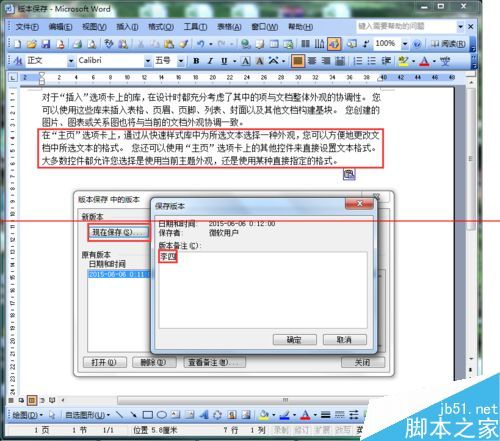The width and height of the screenshot is (500, 441).
Task: Open the Calibri font dropdown
Action: tap(148, 61)
